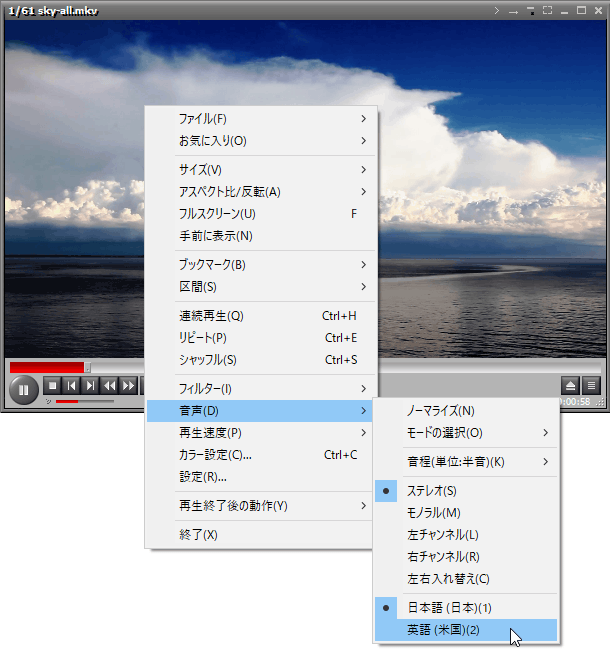Expand 再生終了後の動作(Y) submenu

(261, 506)
